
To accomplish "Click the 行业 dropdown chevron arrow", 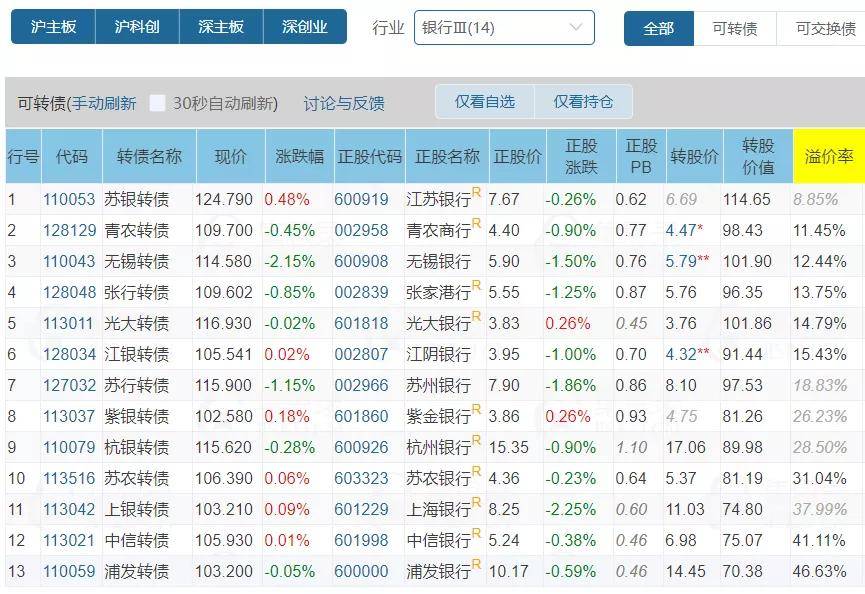I will tap(575, 27).
